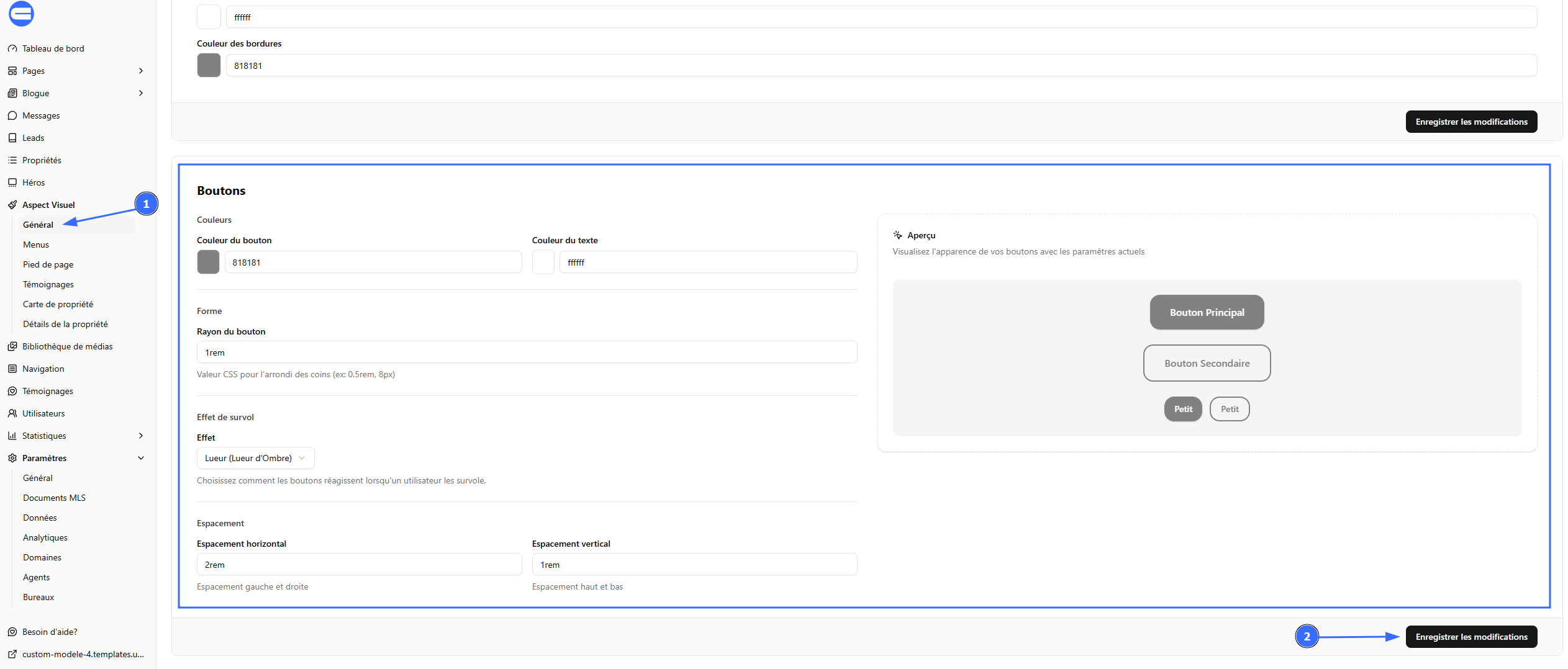Image resolution: width=1568 pixels, height=669 pixels.
Task: Click the Besoin d'aide help icon
Action: point(12,632)
